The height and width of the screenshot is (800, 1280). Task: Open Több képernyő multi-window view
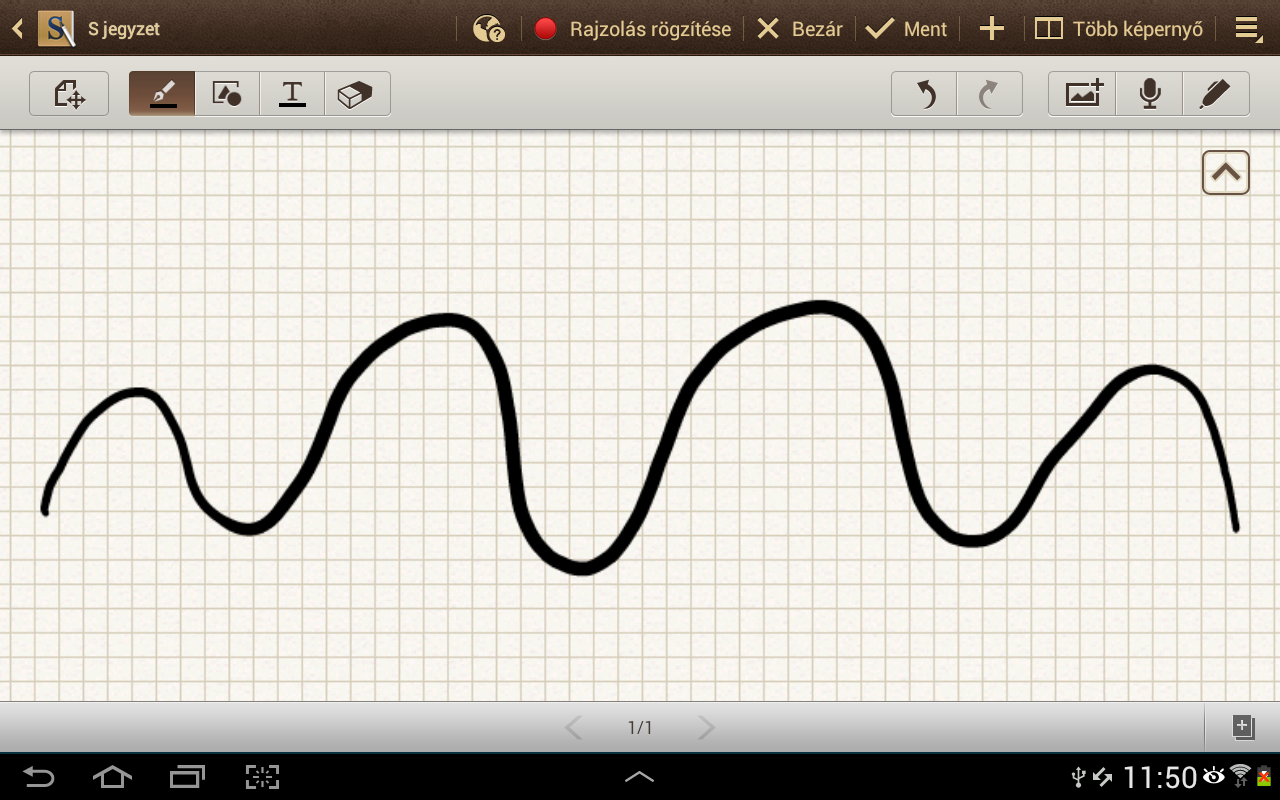1119,29
